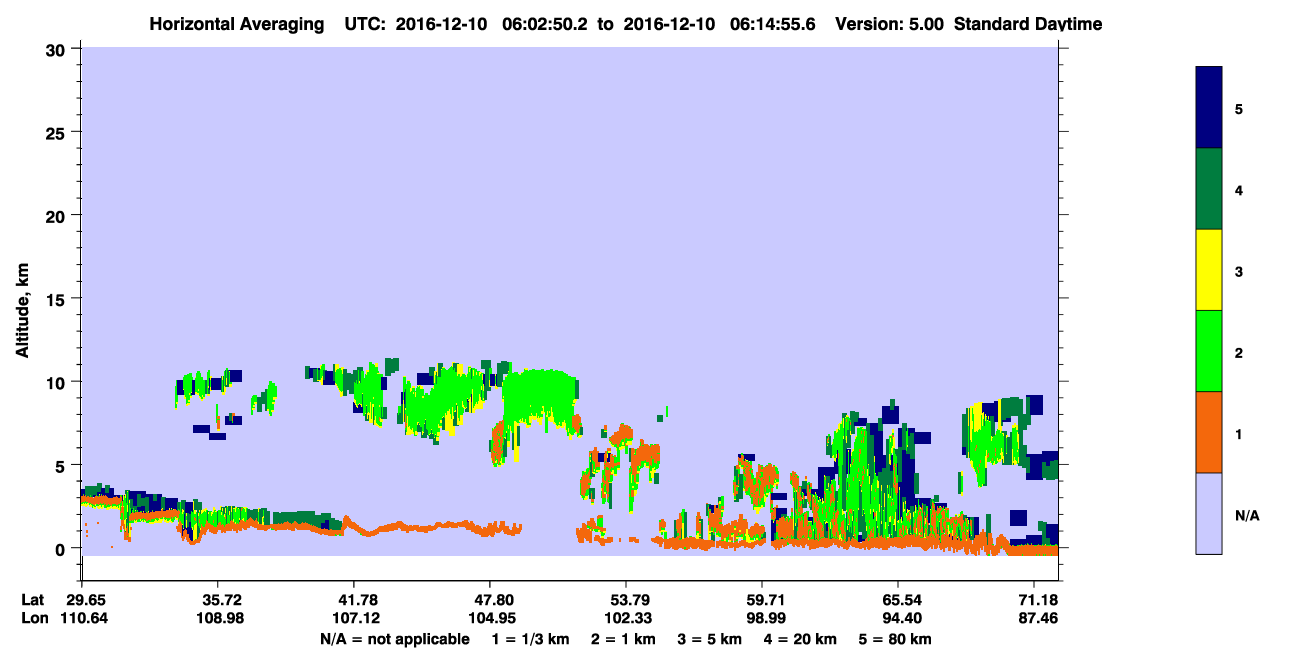Click the 'N/A = not applicable' legend note
The width and height of the screenshot is (1300, 667).
pyautogui.click(x=395, y=639)
